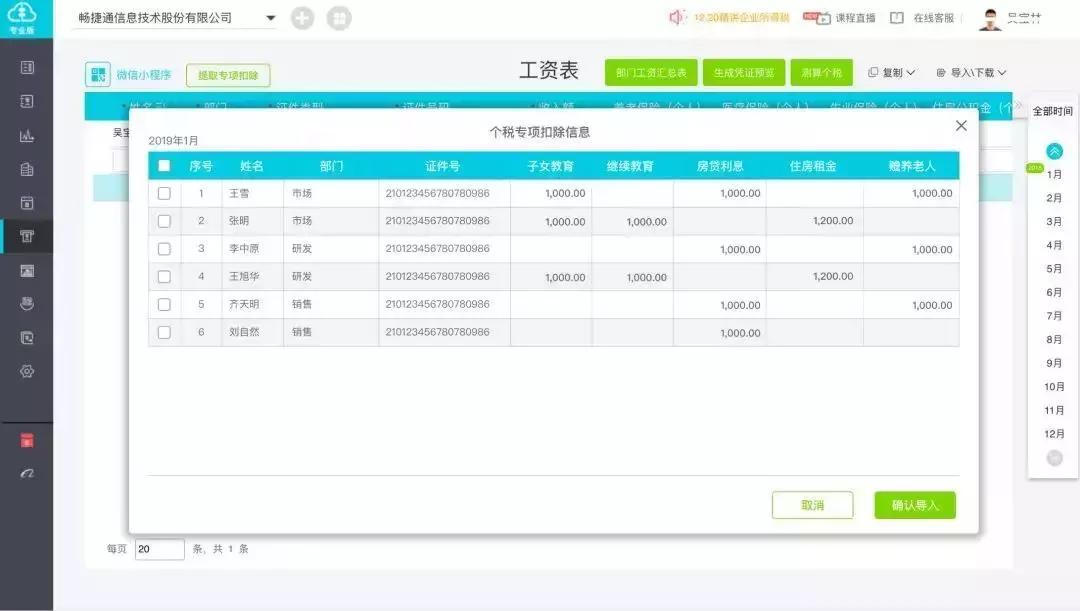Viewport: 1080px width, 611px height.
Task: Open the salary management icon in sidebar
Action: [27, 236]
